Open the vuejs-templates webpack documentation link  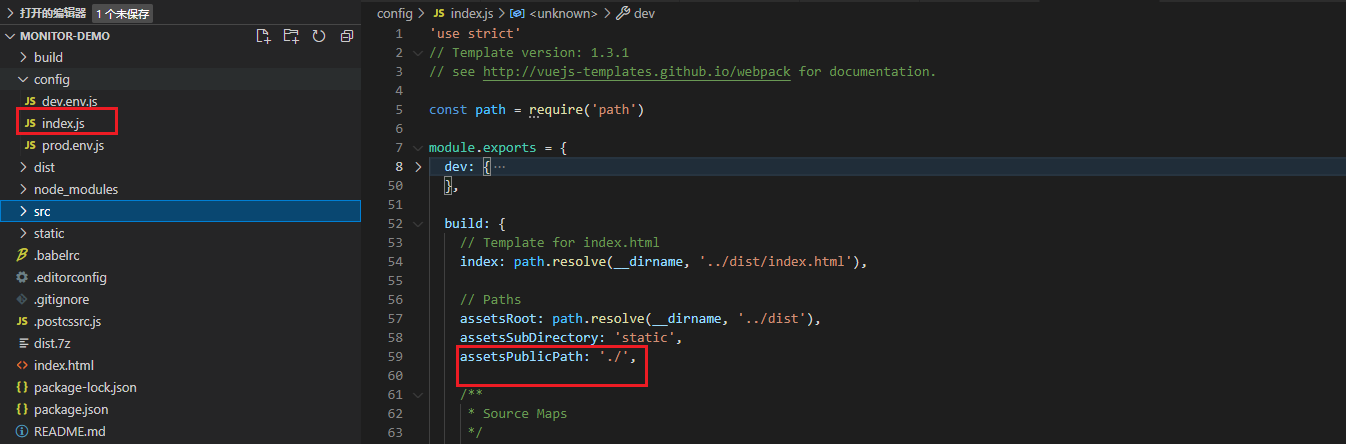638,72
